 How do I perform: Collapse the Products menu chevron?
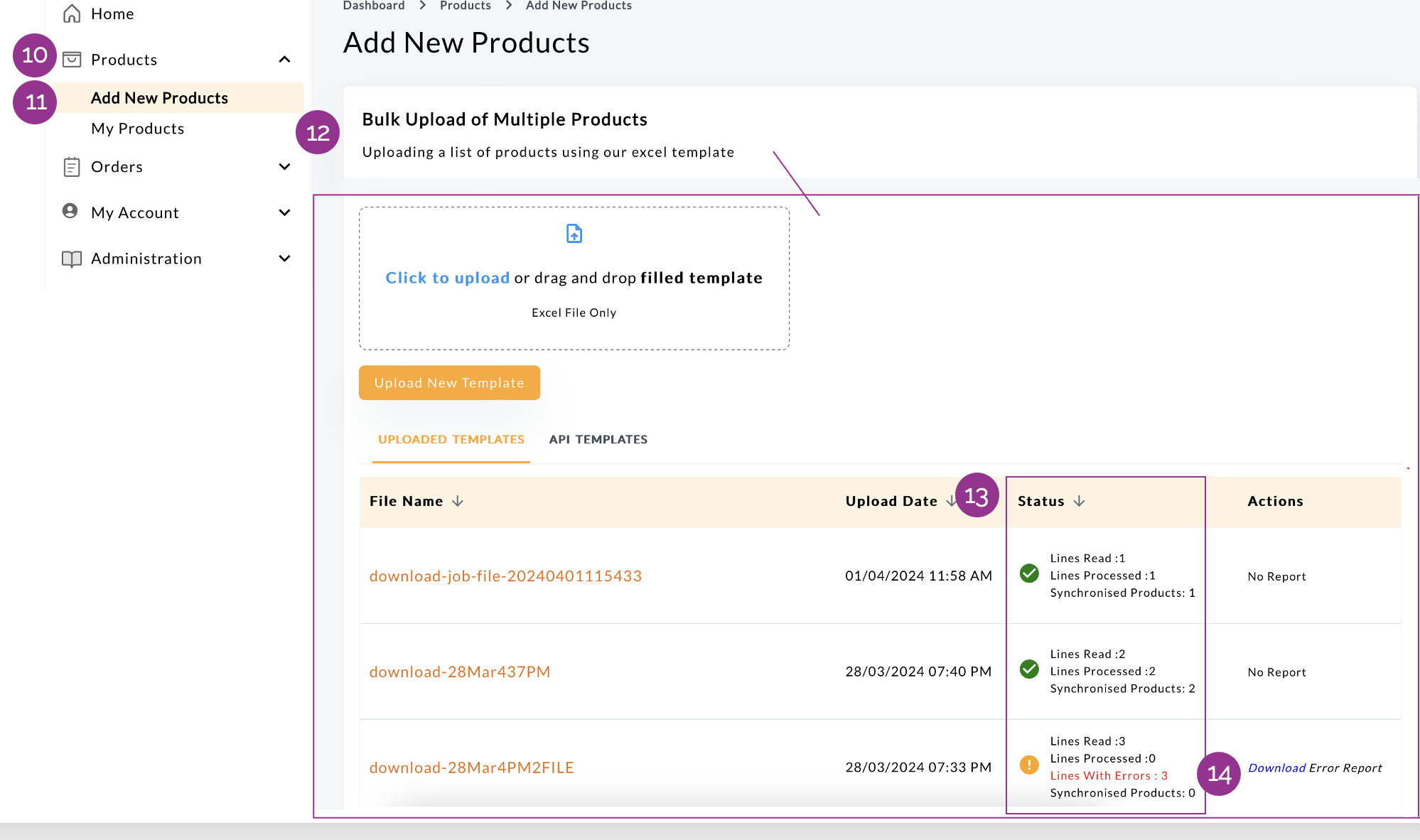[284, 60]
